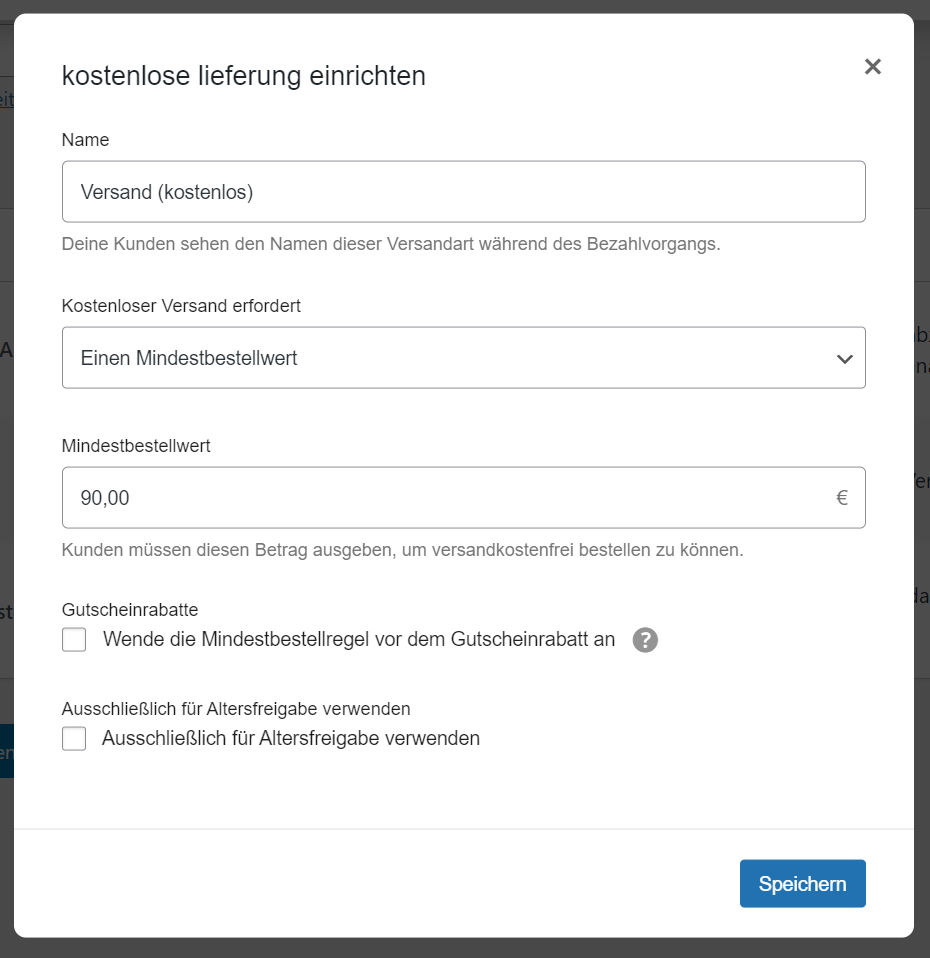
Task: Click the 'Mindestbestellwert' label above the amount
Action: [136, 446]
